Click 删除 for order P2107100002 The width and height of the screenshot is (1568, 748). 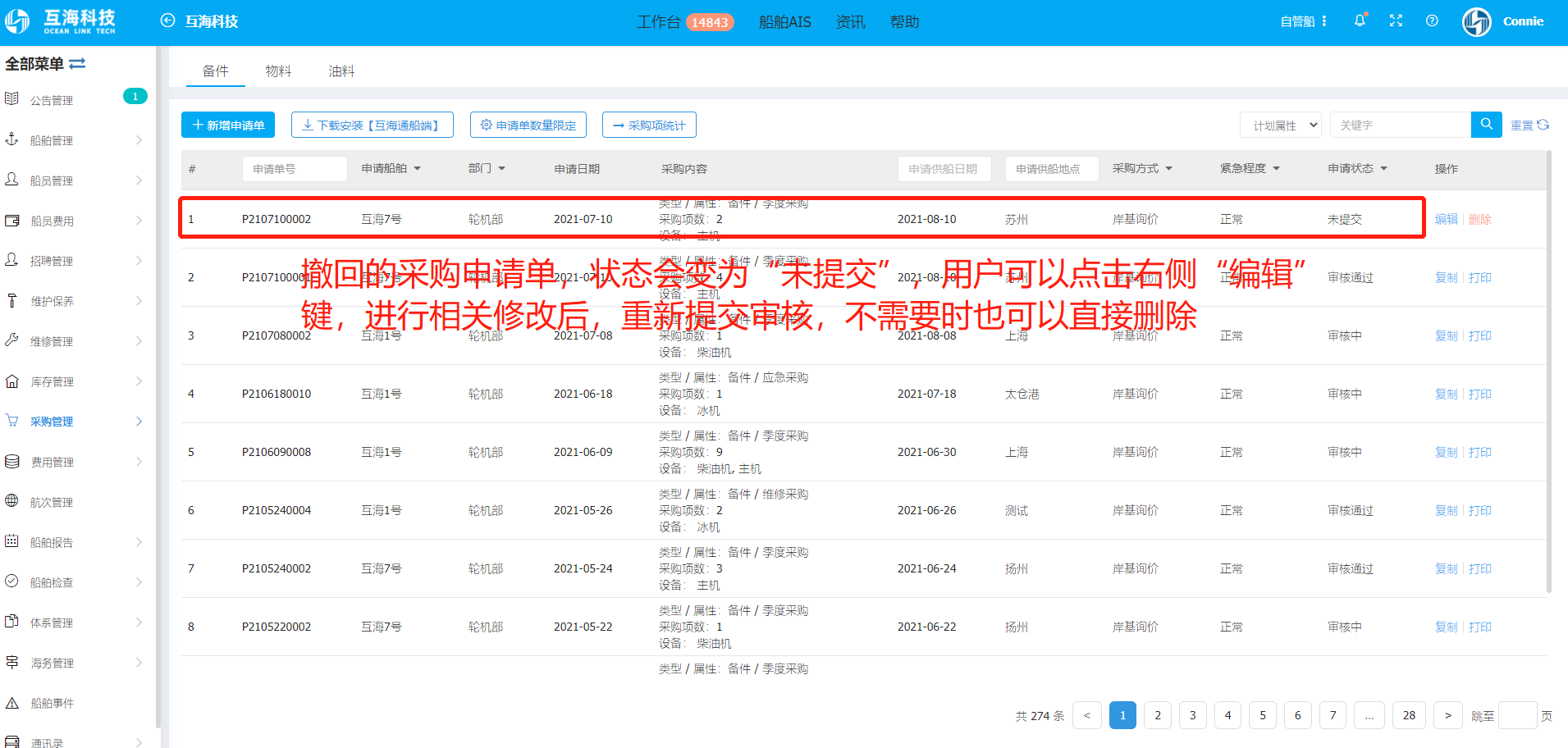pos(1480,219)
